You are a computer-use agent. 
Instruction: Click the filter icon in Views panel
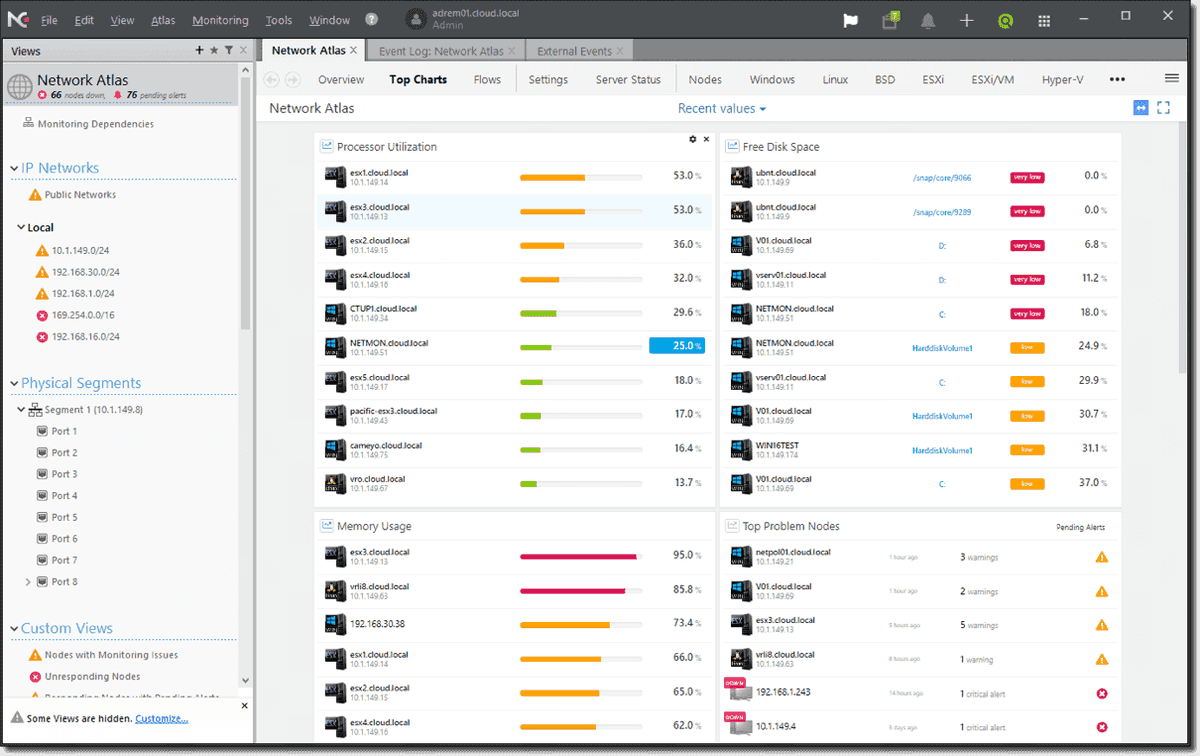(228, 50)
